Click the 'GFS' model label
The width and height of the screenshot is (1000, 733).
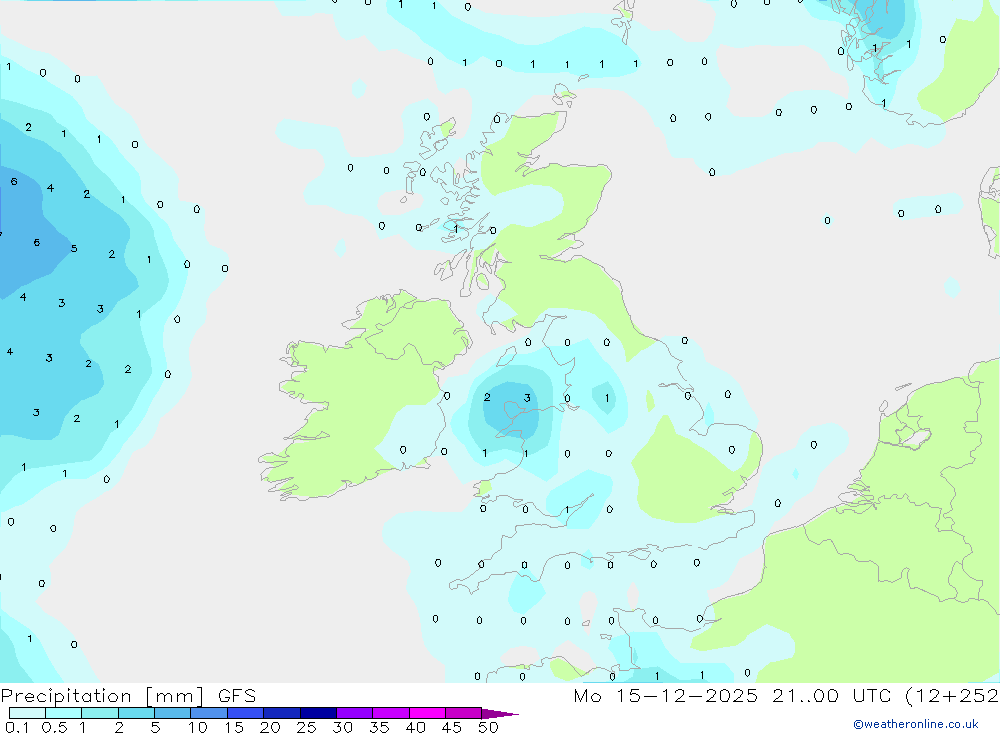(237, 695)
